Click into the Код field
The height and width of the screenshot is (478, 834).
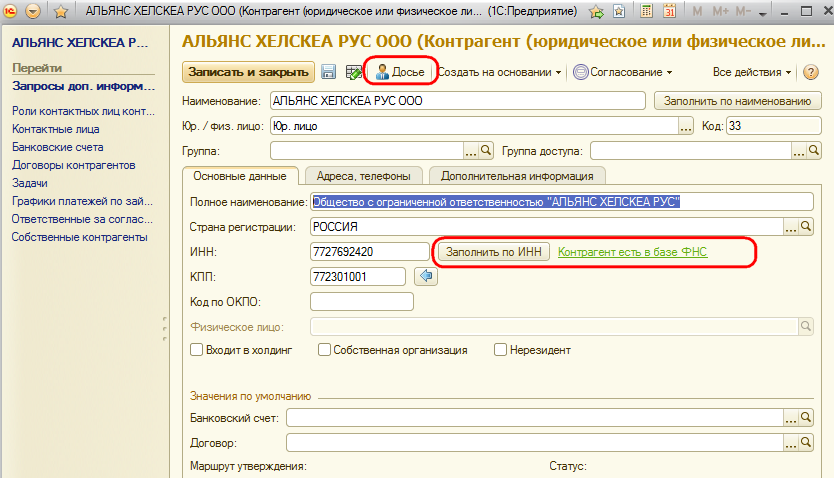[x=774, y=126]
